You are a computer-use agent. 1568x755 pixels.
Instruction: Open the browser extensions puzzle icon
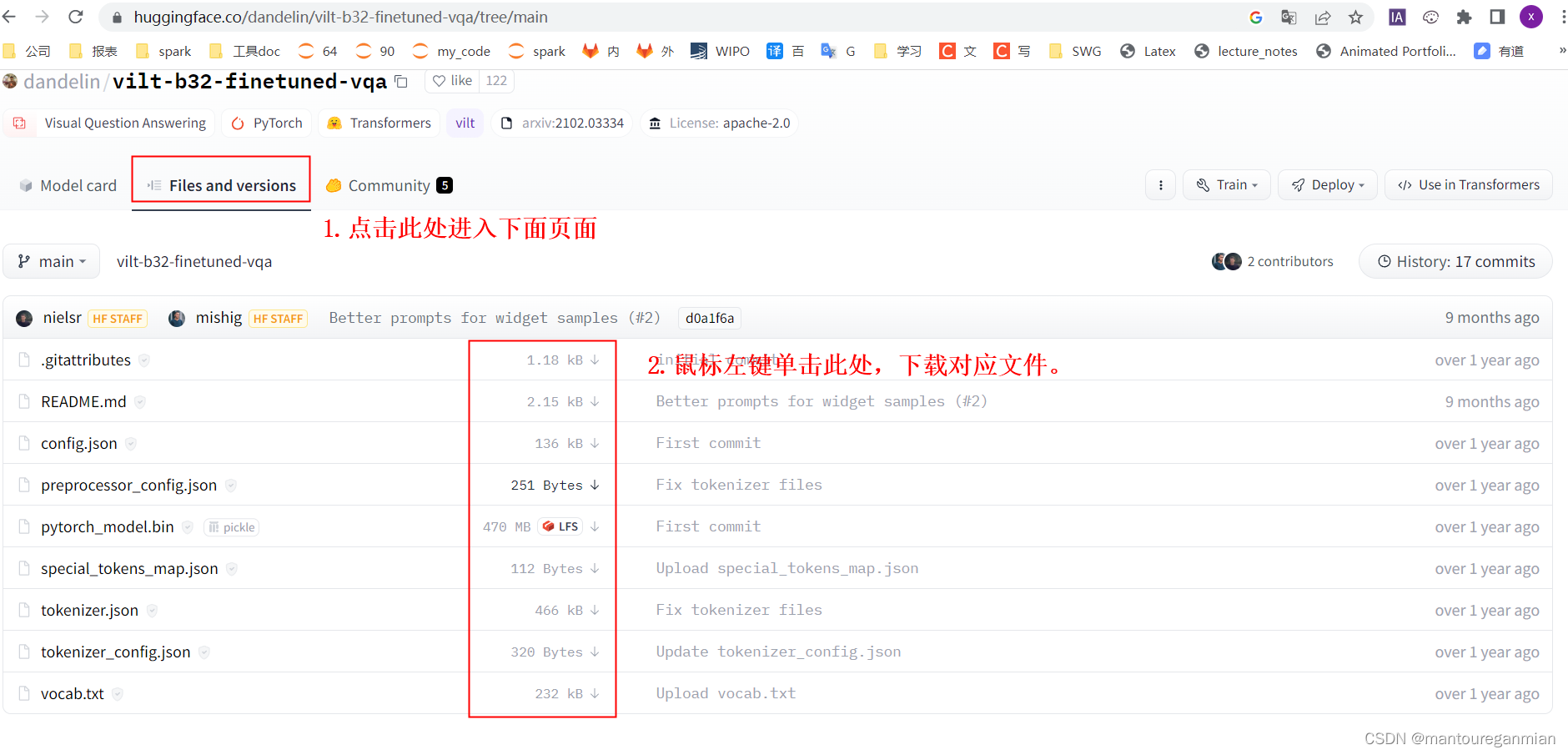pos(1464,17)
